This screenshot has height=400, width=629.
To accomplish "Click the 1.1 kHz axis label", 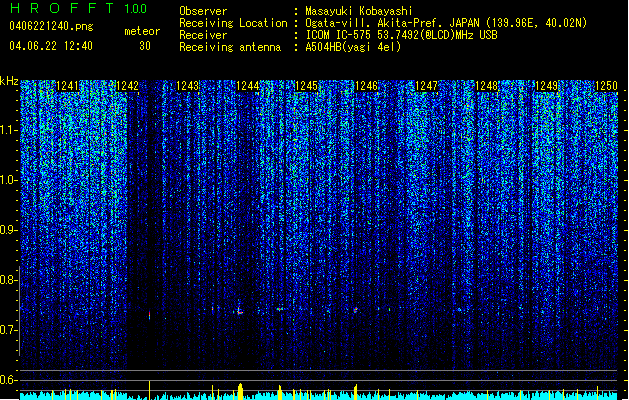I will tap(9, 130).
